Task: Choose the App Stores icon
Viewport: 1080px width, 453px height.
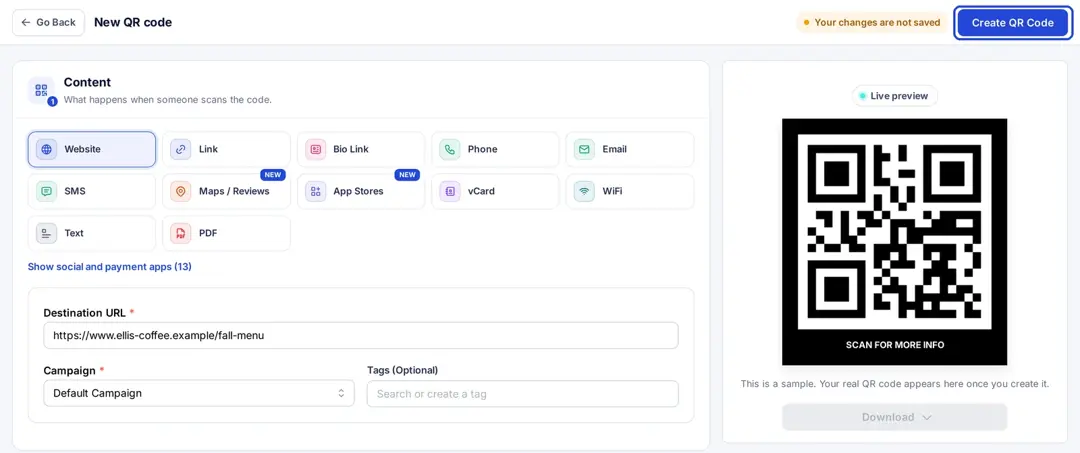Action: [315, 191]
